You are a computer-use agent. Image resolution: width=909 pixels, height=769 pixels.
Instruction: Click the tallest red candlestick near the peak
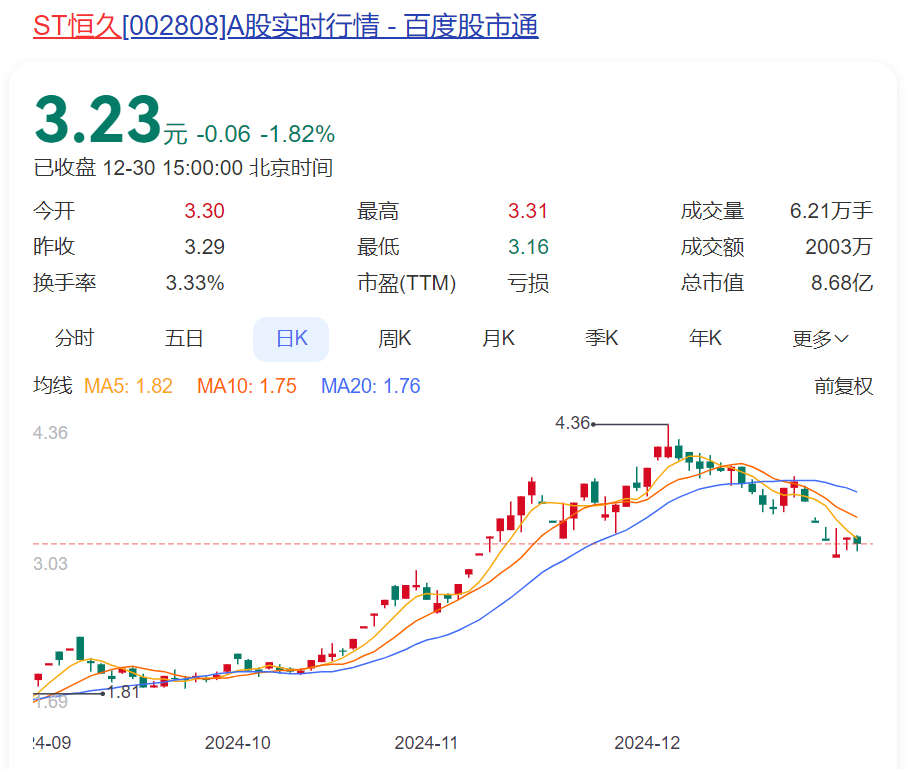667,450
